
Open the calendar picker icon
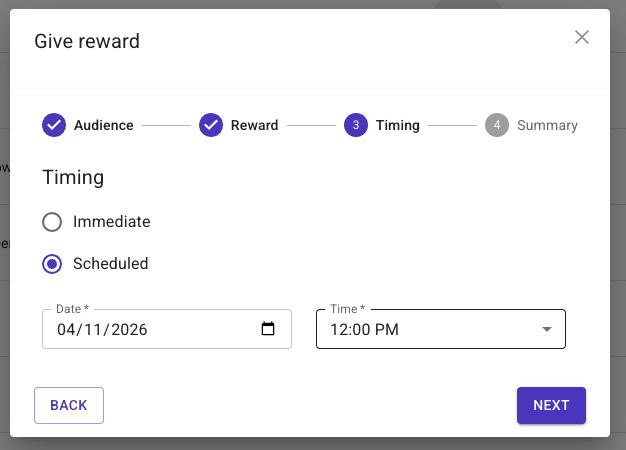pos(267,329)
